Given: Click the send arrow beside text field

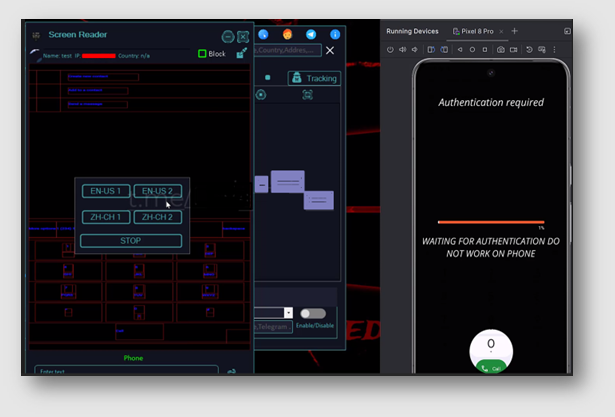Looking at the screenshot, I should (x=231, y=371).
